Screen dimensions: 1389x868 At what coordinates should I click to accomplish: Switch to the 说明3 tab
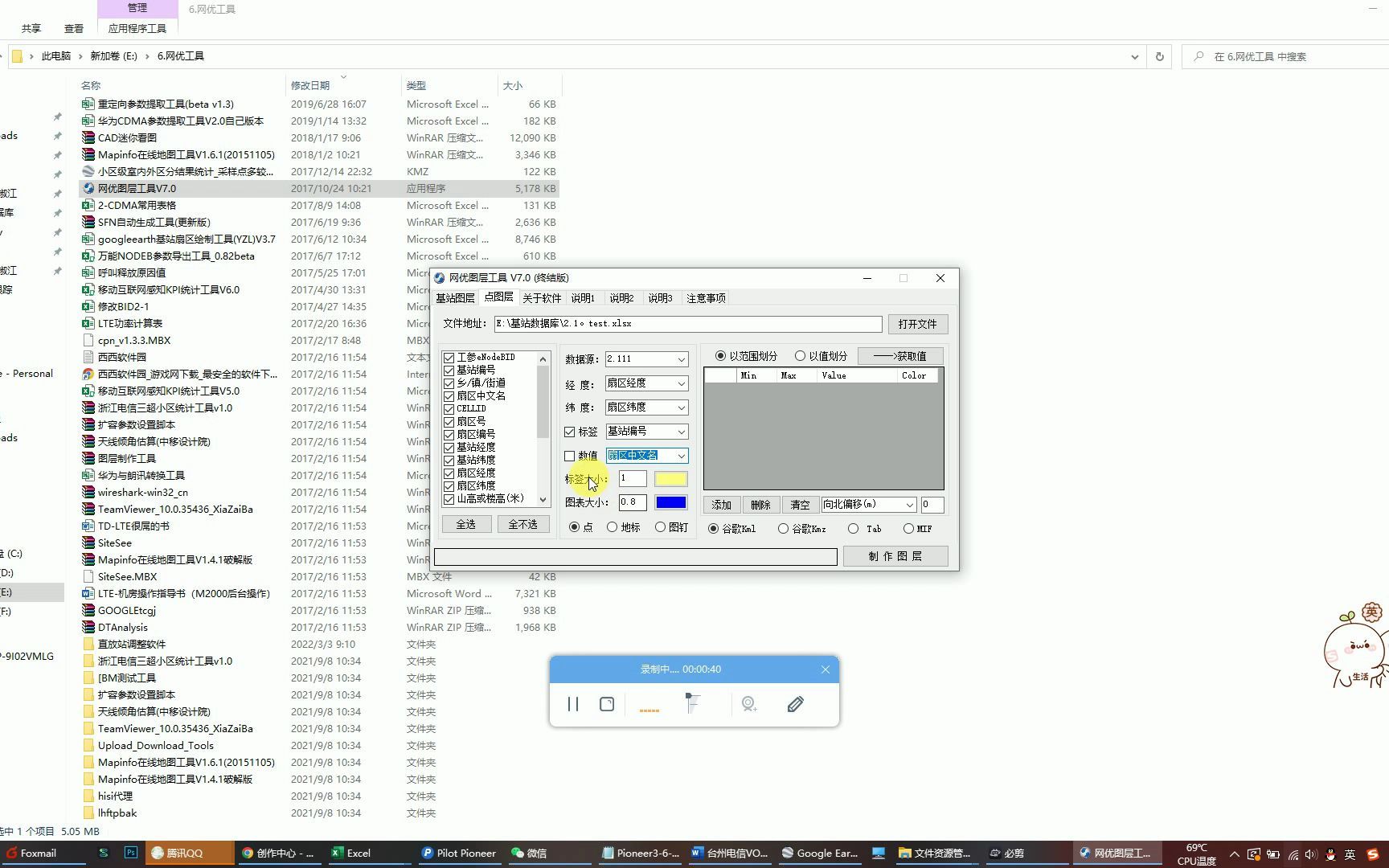coord(660,298)
